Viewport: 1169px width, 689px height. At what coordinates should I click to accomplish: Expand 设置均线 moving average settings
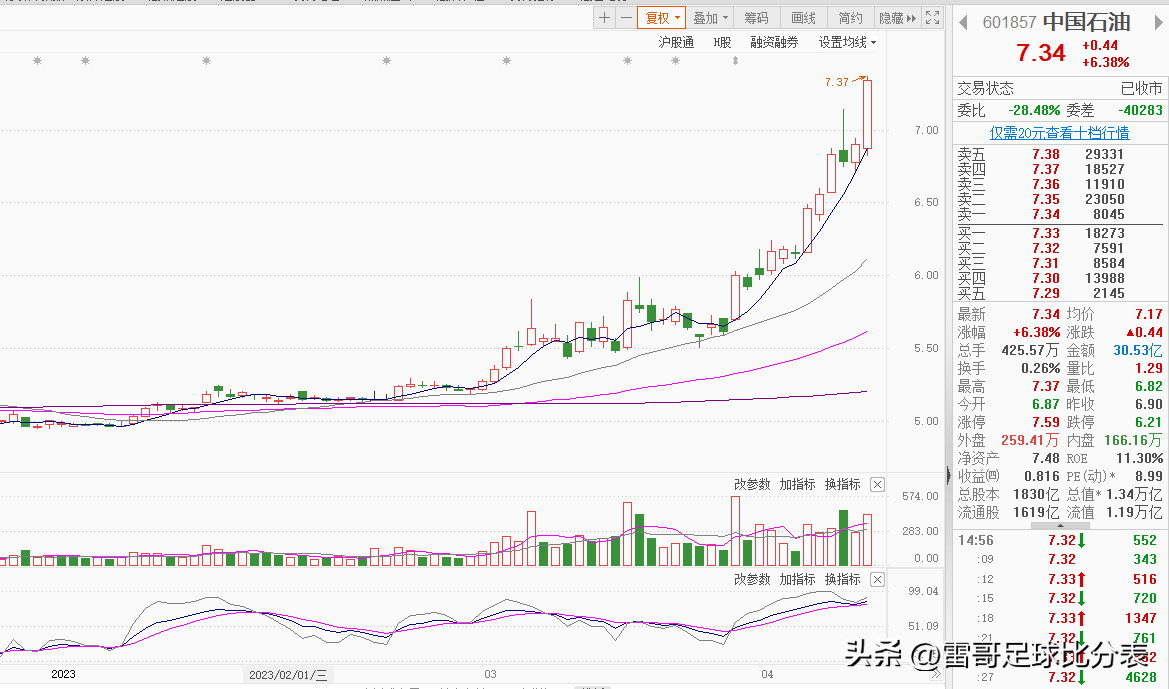(x=847, y=43)
